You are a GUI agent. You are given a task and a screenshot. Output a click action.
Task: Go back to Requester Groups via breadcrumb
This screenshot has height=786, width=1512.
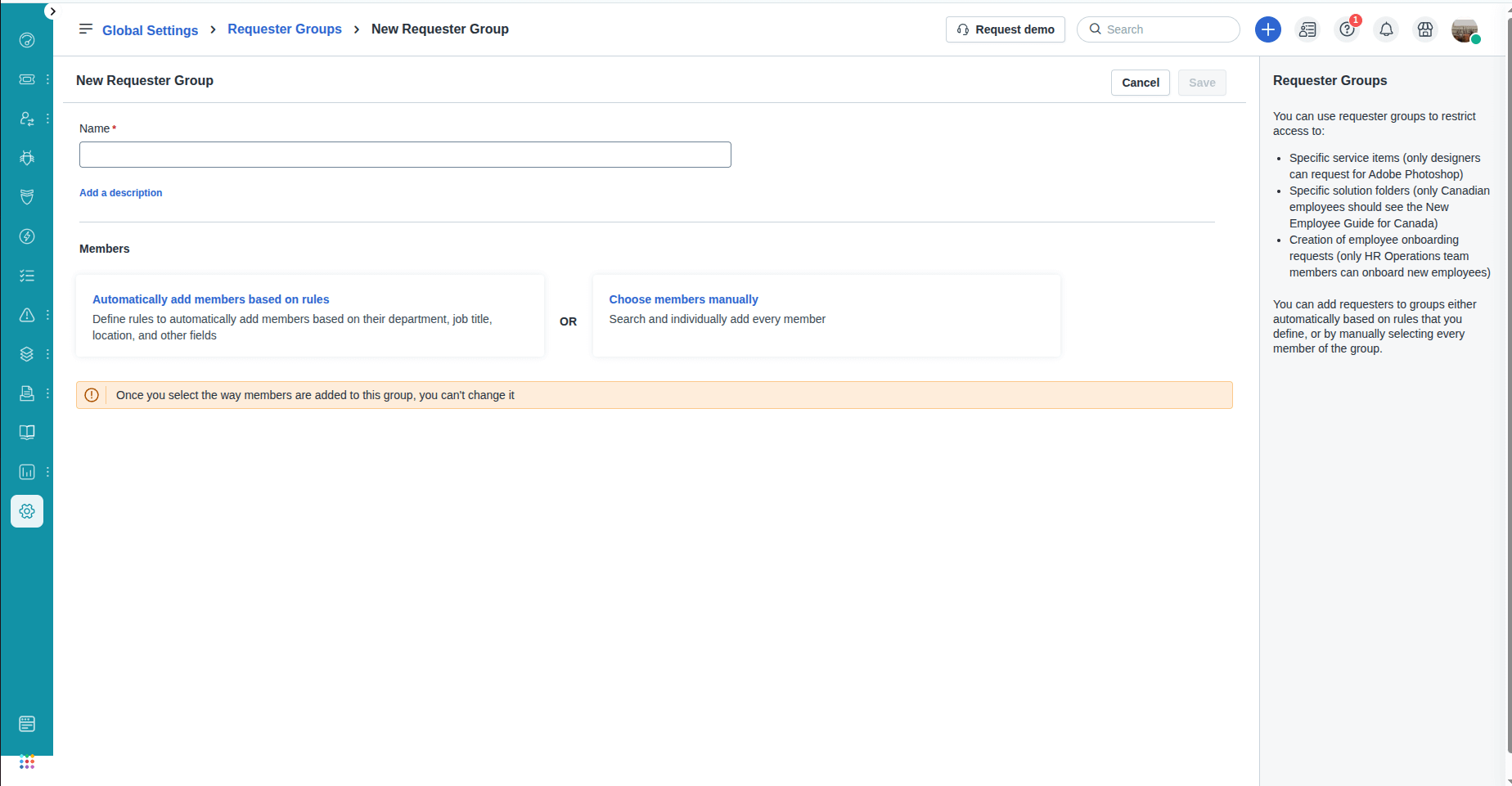(x=284, y=29)
